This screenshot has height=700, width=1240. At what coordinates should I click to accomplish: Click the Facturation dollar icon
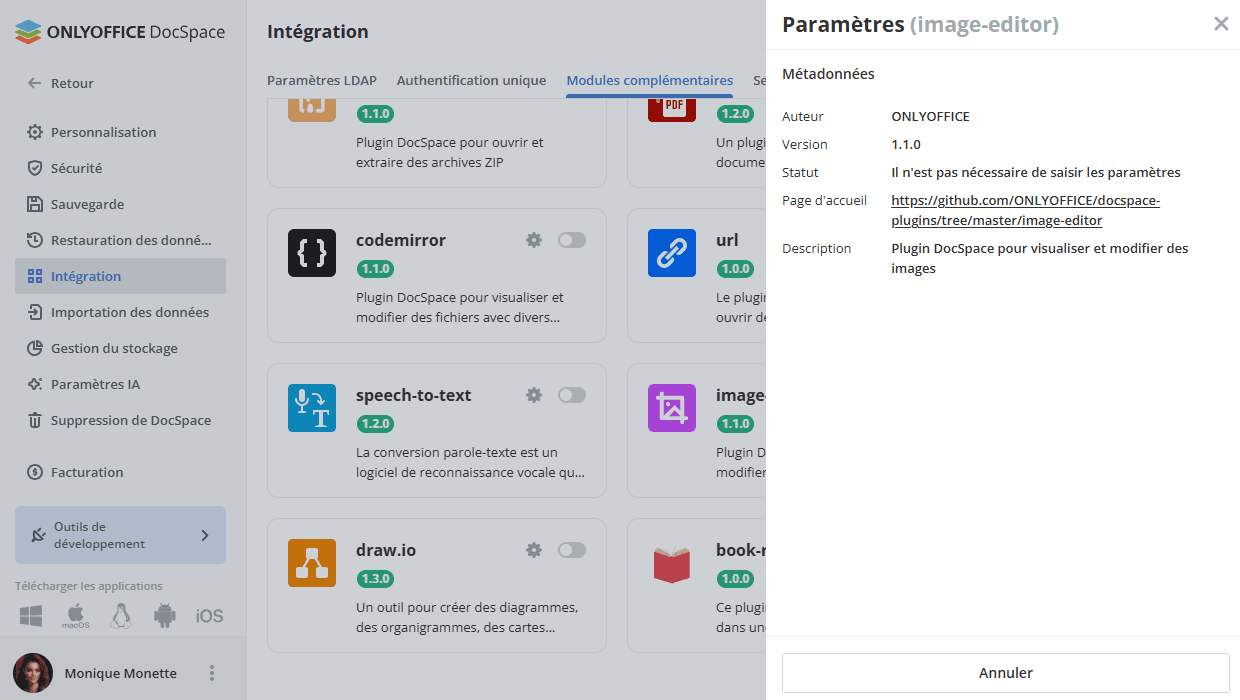click(x=35, y=472)
